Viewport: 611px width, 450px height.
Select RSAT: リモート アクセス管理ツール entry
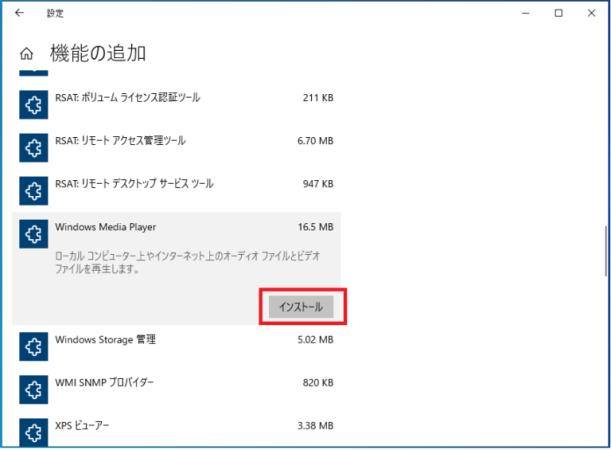(177, 148)
